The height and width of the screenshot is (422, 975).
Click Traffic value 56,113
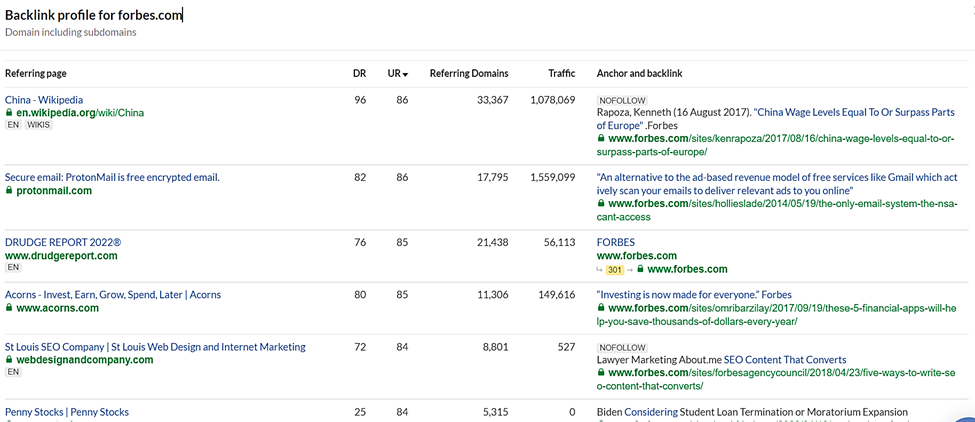point(560,242)
